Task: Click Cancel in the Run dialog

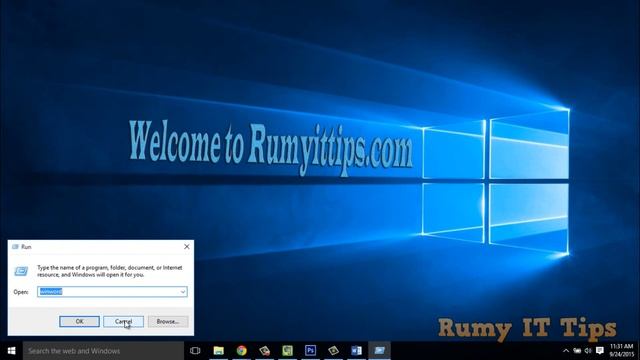Action: [123, 321]
